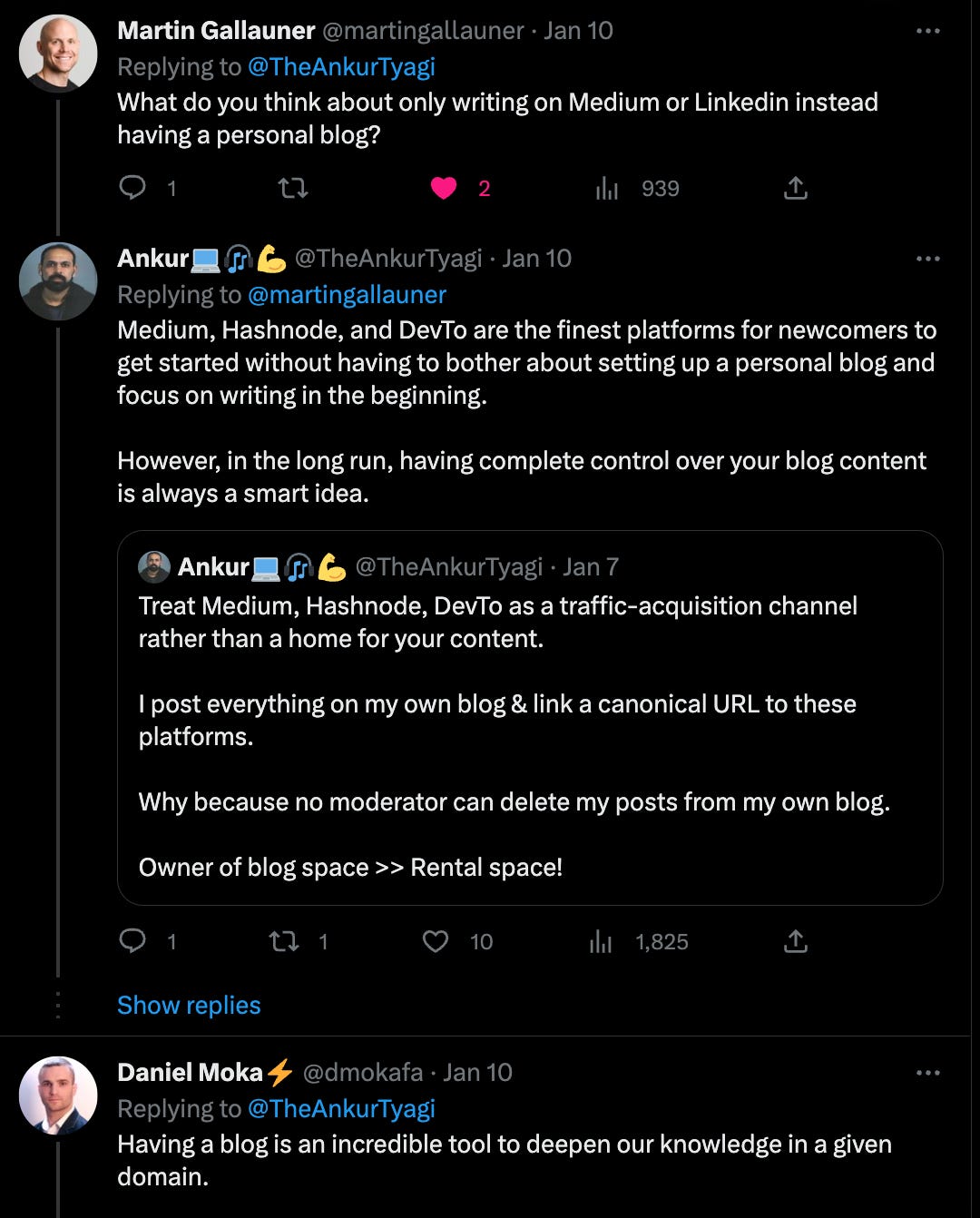Open @TheAnkurTyagi link under Daniel Moka's name
This screenshot has width=980, height=1218.
(x=341, y=1109)
